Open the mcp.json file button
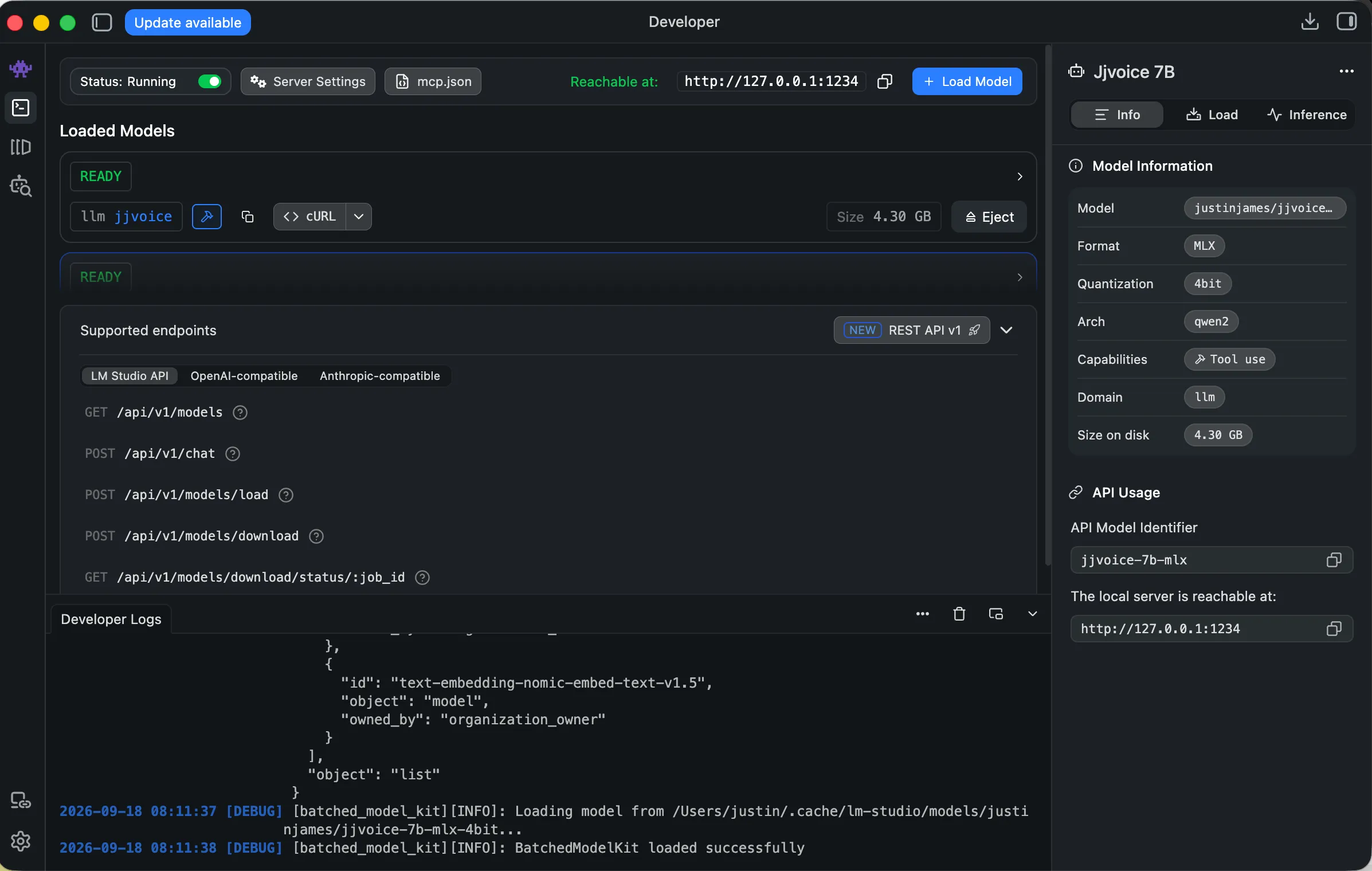The width and height of the screenshot is (1372, 871). point(433,81)
